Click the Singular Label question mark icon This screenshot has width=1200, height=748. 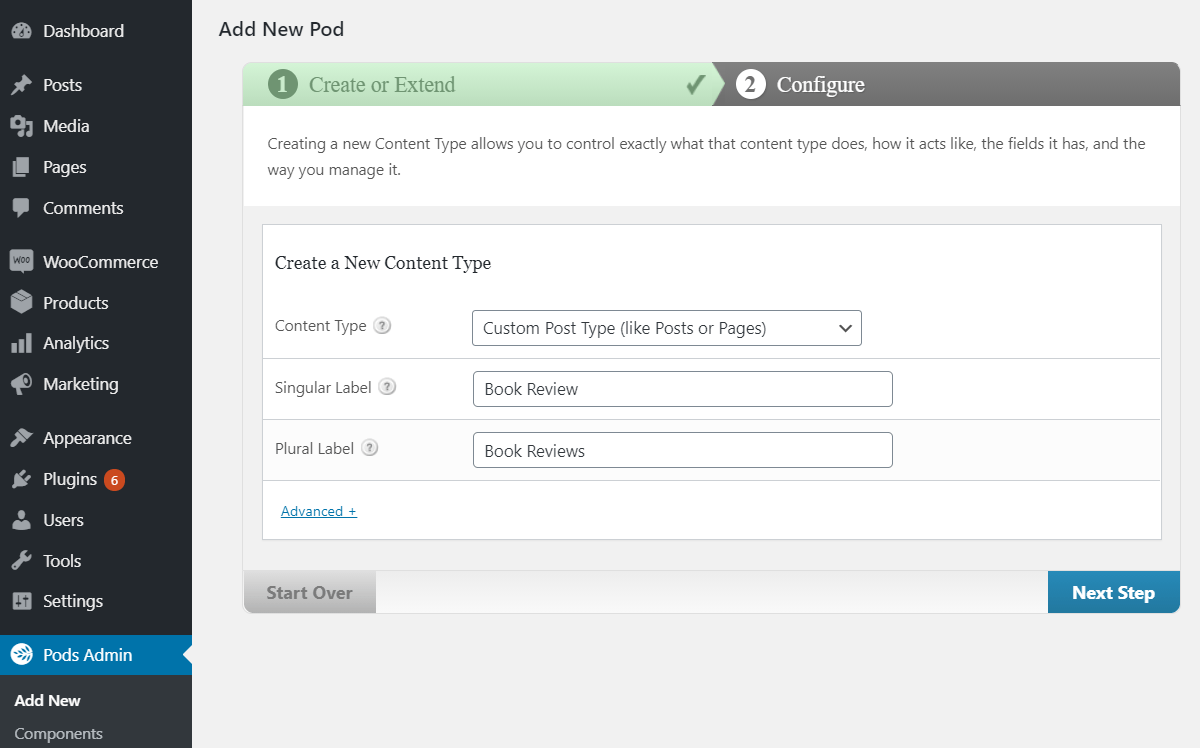point(388,386)
